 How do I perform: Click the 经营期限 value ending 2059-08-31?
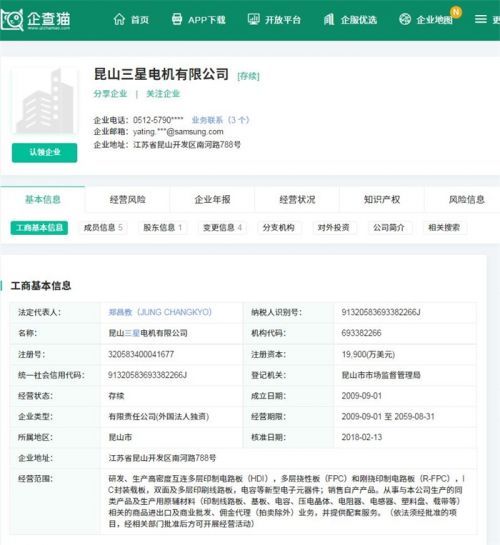click(x=388, y=416)
